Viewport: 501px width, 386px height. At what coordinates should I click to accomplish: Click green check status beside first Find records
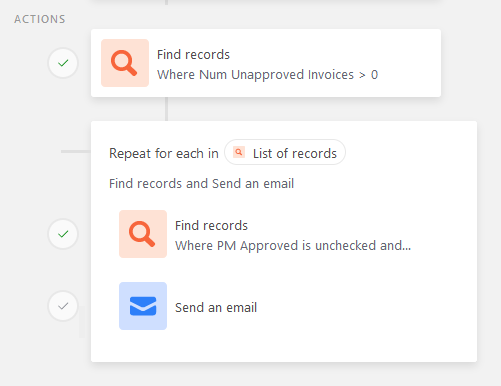point(63,63)
